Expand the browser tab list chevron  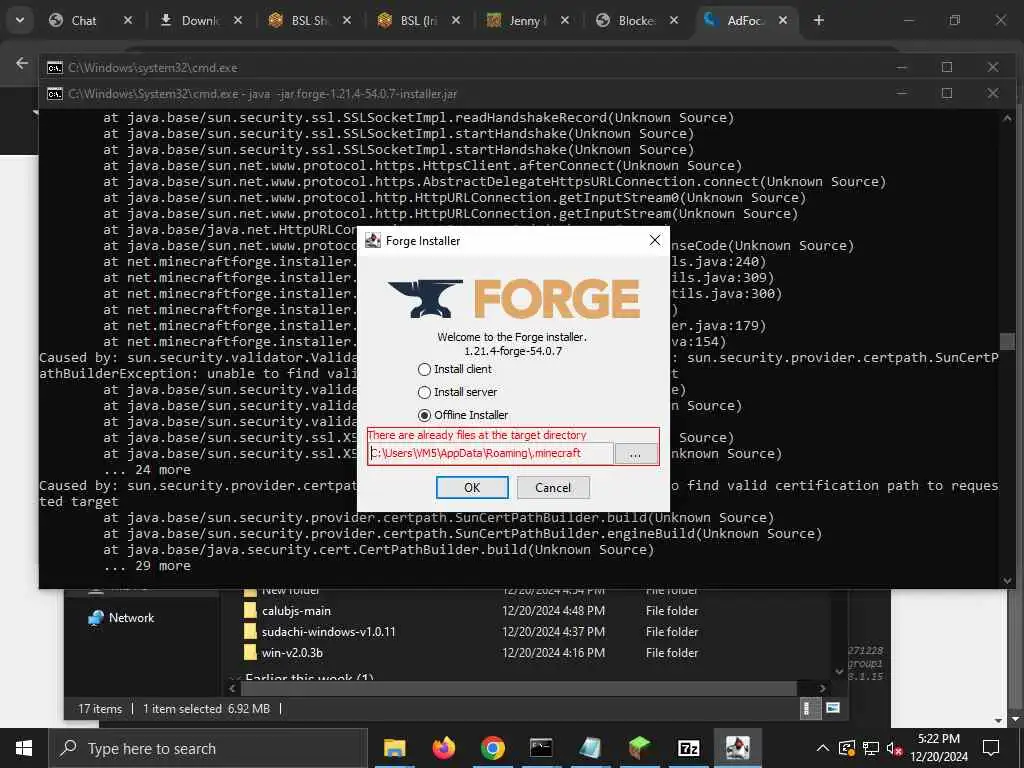pos(20,21)
